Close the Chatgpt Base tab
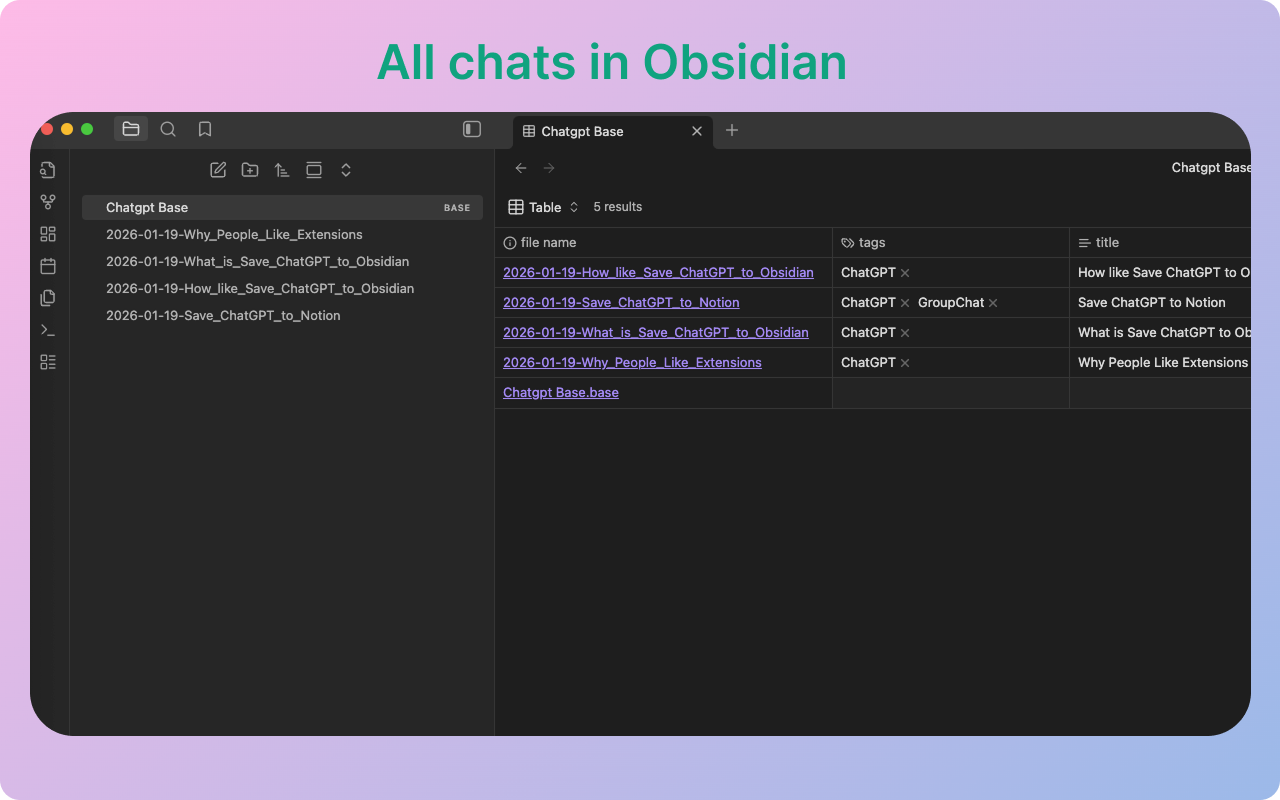This screenshot has height=800, width=1280. click(x=697, y=131)
